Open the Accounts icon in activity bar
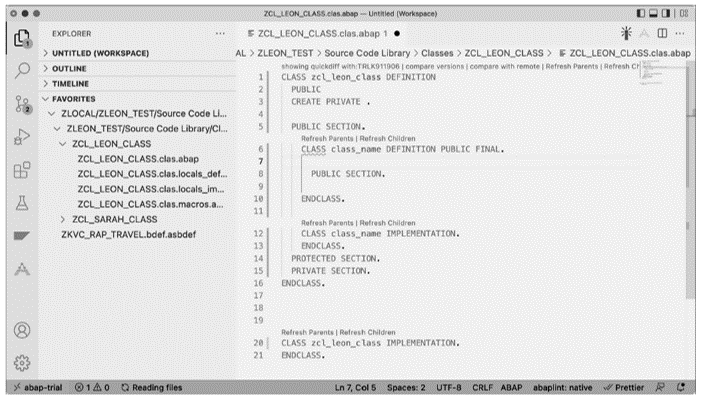 point(20,329)
